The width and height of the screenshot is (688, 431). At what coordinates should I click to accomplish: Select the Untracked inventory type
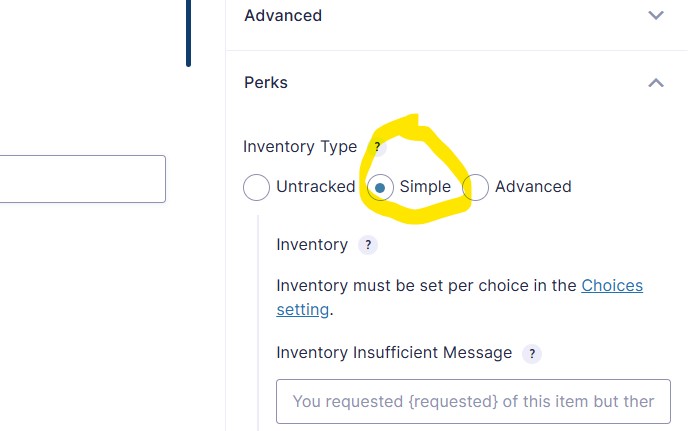pyautogui.click(x=256, y=187)
